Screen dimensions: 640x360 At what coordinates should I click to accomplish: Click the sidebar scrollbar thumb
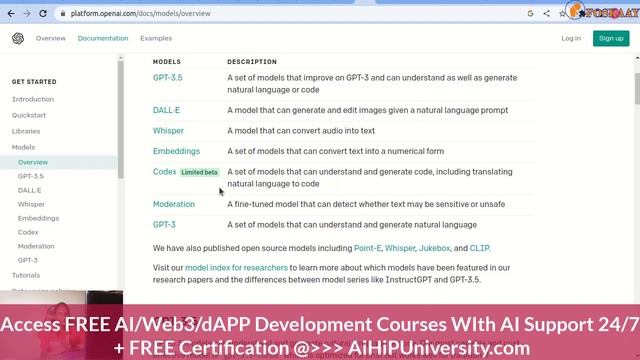[120, 119]
